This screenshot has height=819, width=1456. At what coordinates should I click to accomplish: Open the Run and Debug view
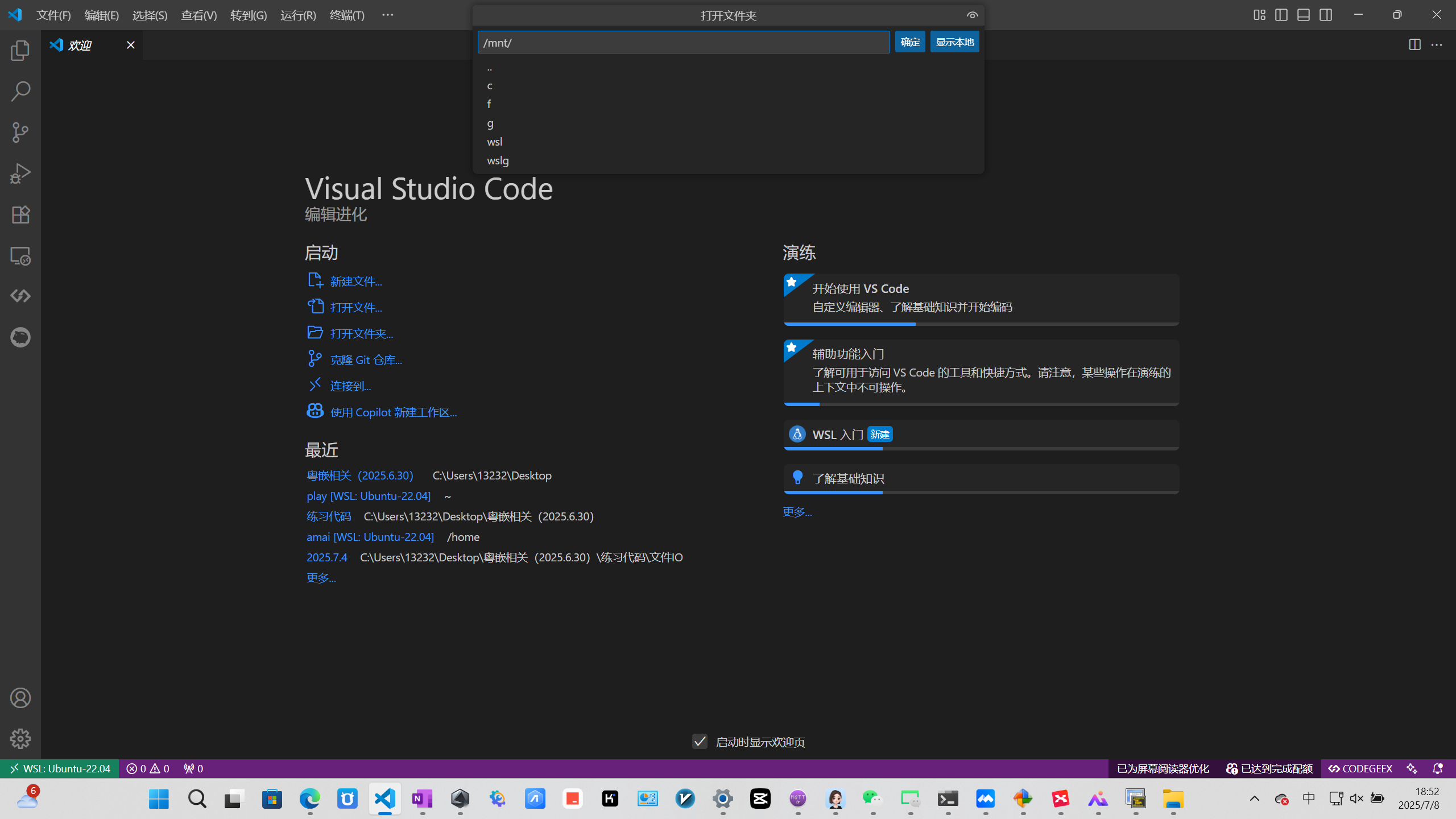pyautogui.click(x=20, y=173)
